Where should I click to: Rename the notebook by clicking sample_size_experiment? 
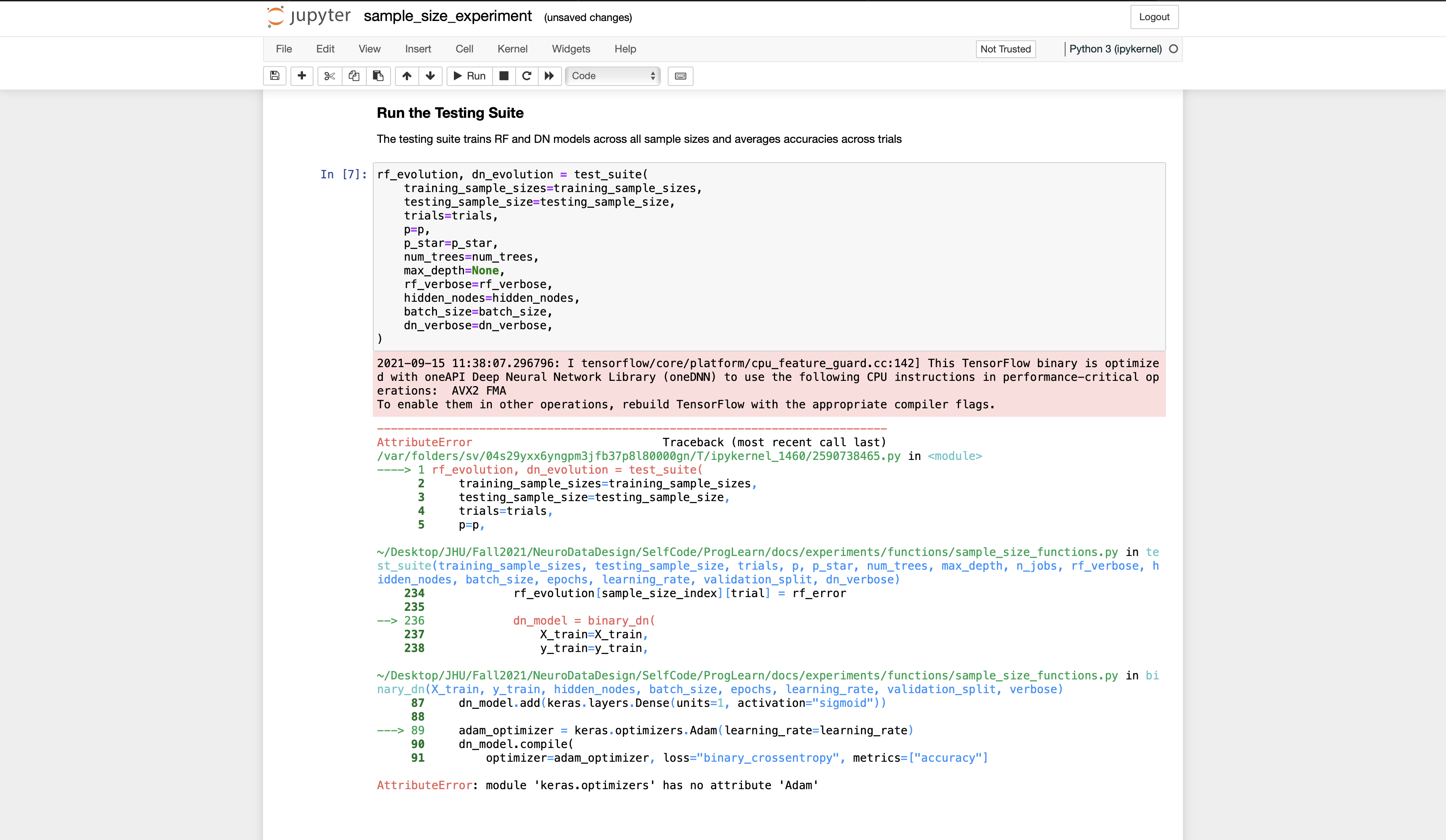448,16
